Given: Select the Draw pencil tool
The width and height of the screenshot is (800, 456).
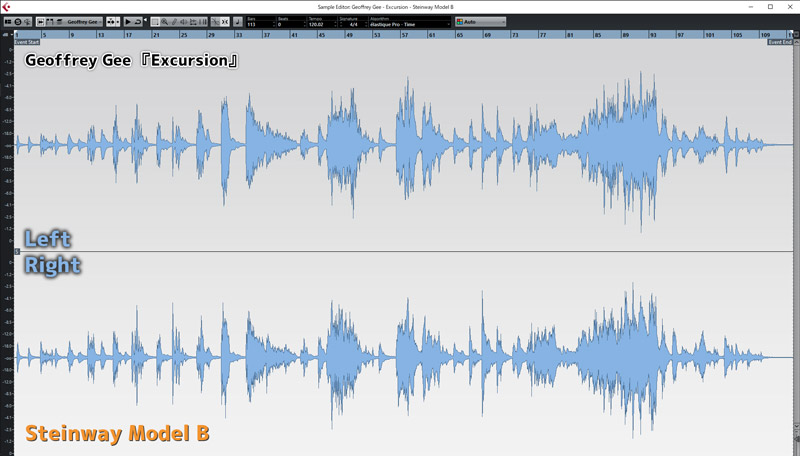Looking at the screenshot, I should (174, 22).
